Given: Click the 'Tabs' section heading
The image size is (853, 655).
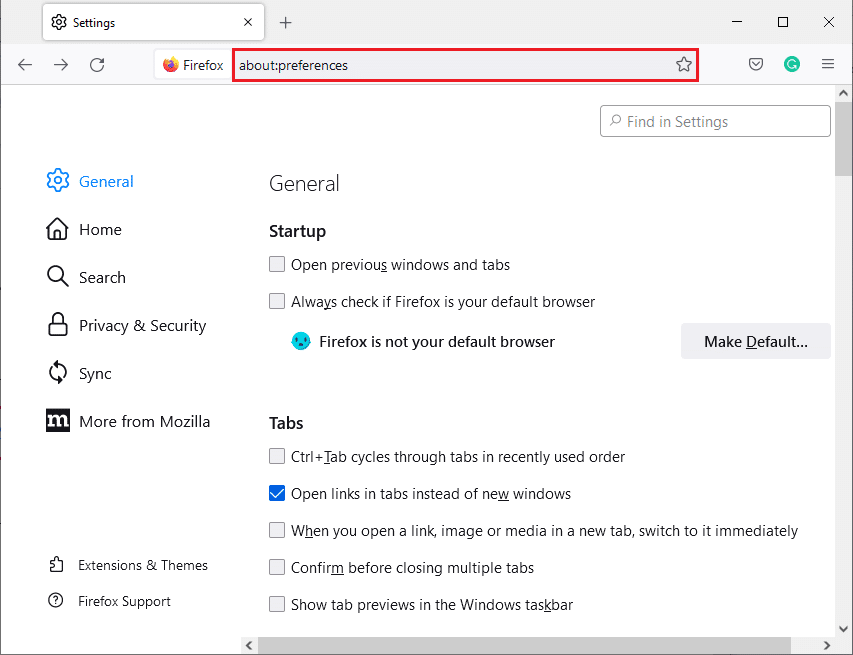Looking at the screenshot, I should (286, 423).
